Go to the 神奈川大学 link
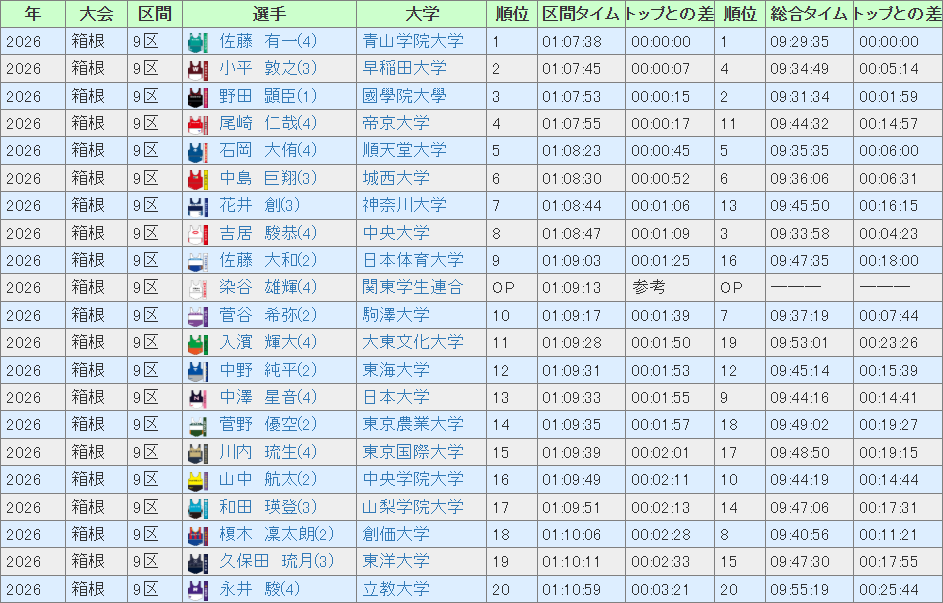 coord(404,205)
